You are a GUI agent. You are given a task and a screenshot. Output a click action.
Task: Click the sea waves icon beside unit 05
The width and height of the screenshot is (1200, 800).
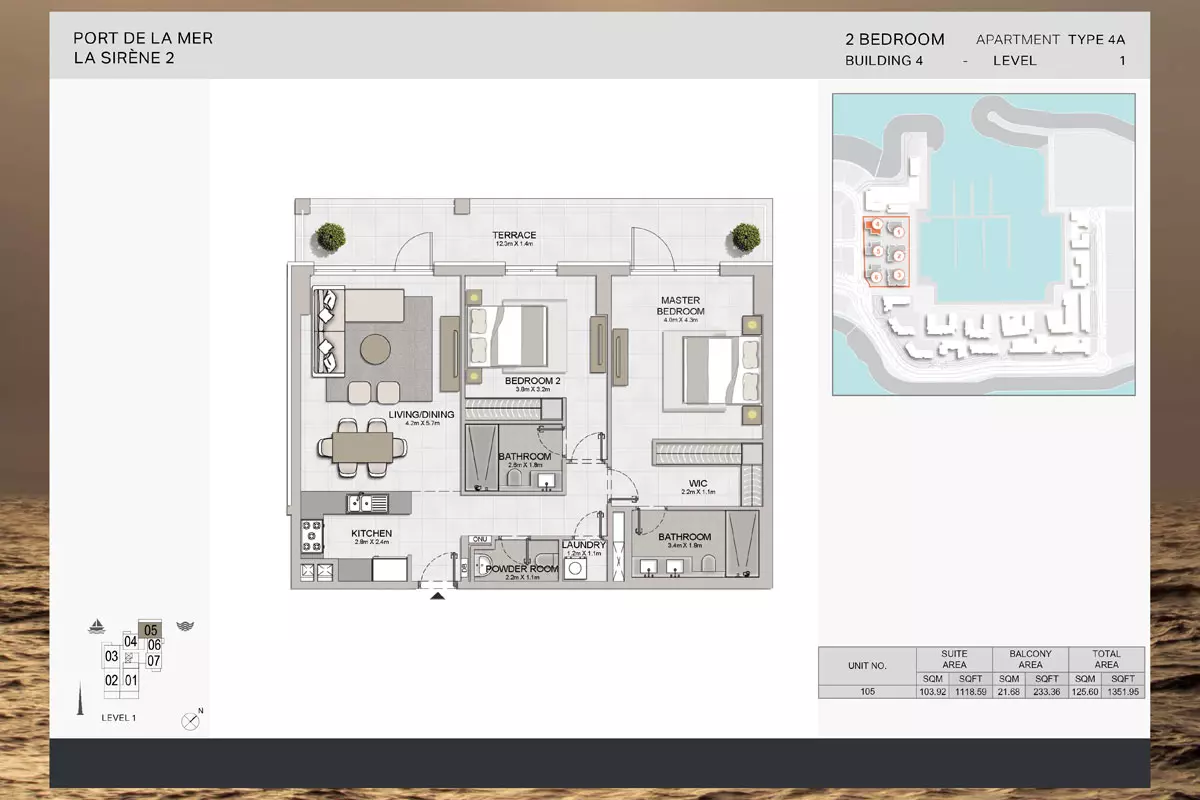pyautogui.click(x=184, y=627)
